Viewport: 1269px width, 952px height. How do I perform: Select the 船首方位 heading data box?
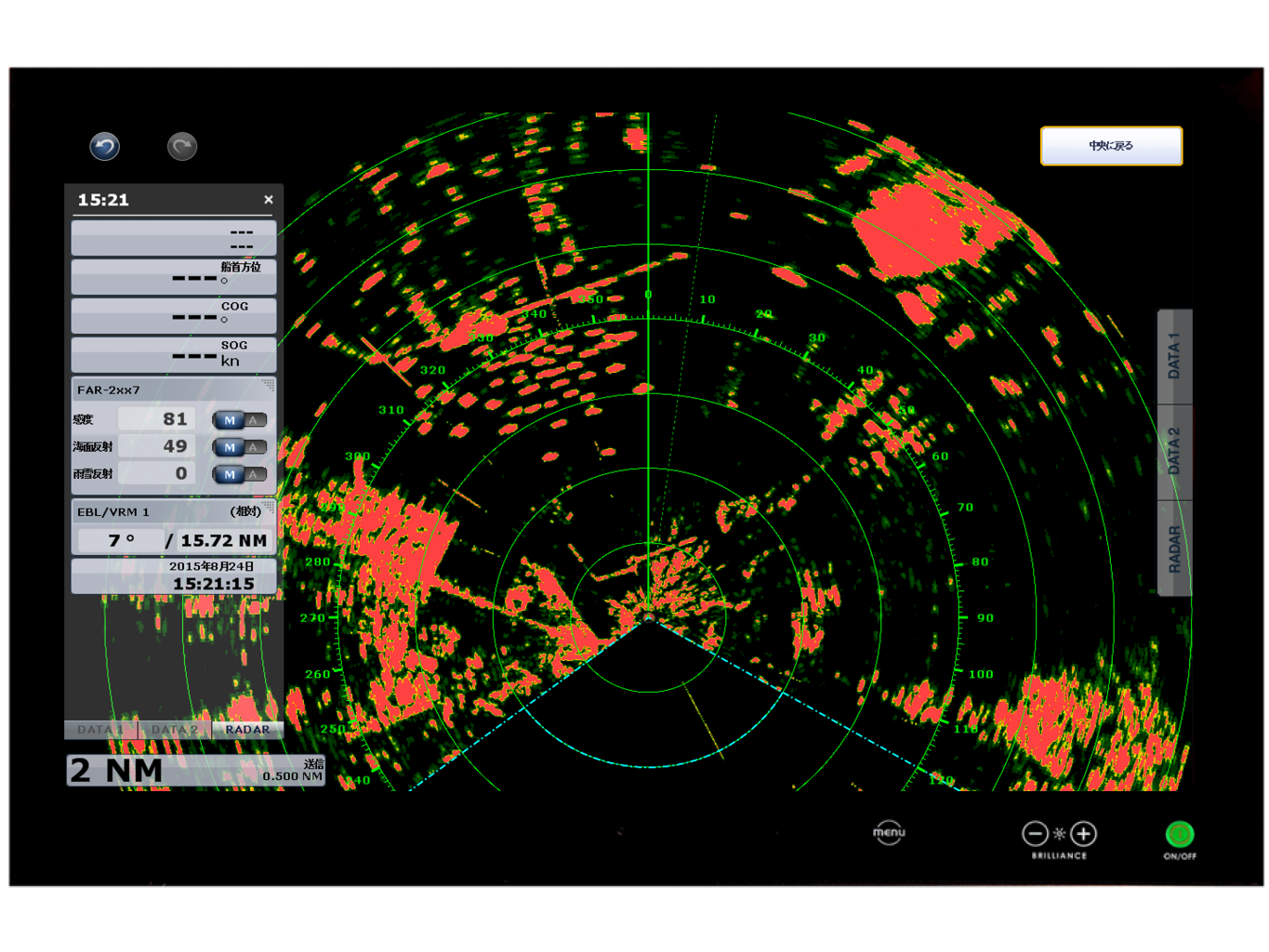174,277
